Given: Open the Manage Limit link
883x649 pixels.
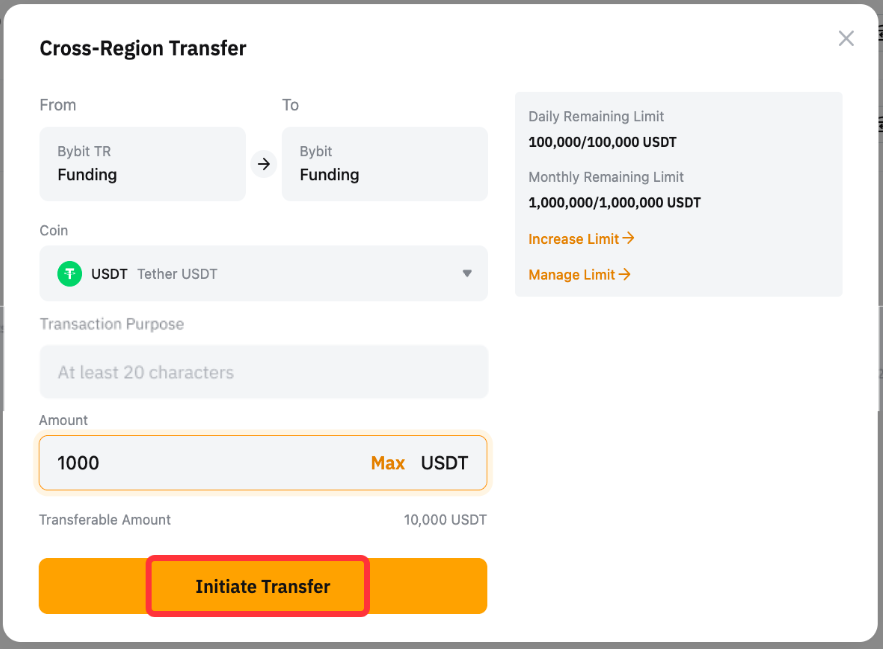Looking at the screenshot, I should [x=572, y=275].
